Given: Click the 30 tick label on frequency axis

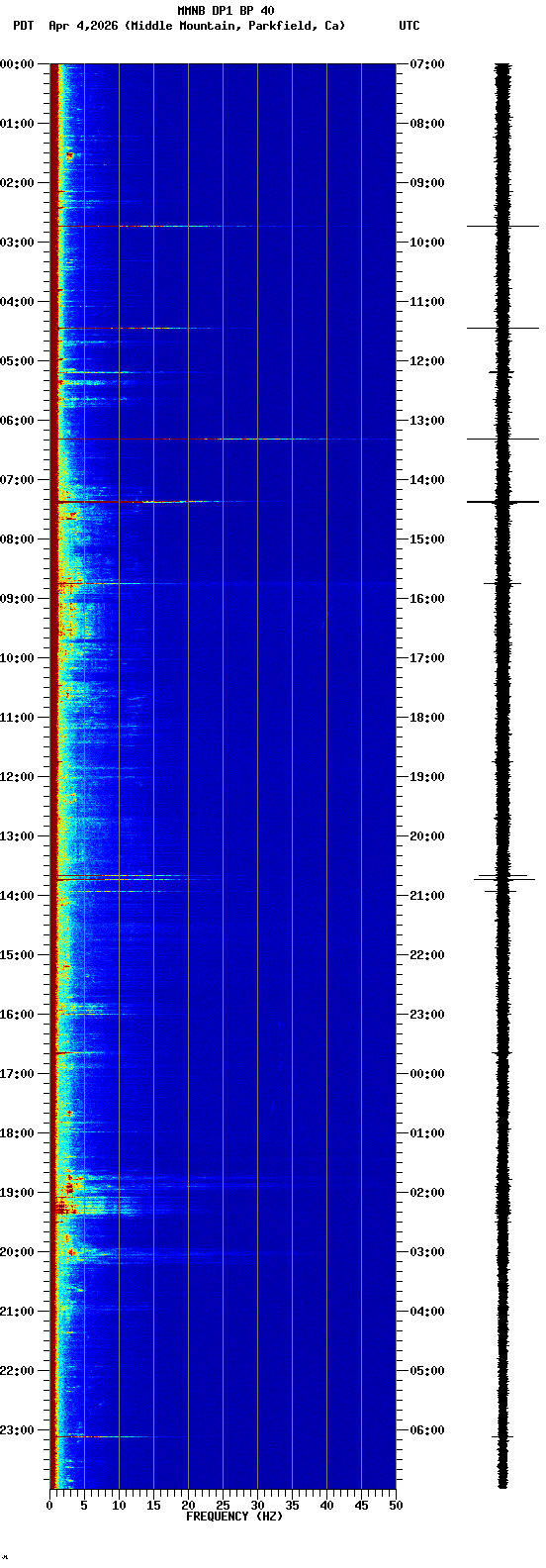Looking at the screenshot, I should [x=257, y=1506].
